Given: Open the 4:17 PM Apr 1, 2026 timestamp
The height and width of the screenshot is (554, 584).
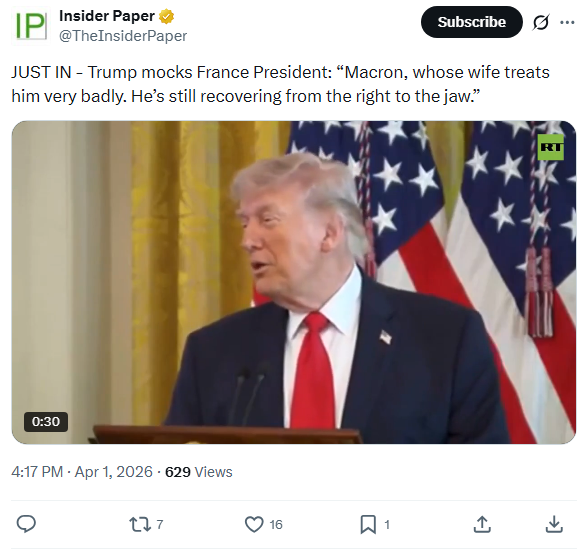Looking at the screenshot, I should [82, 472].
